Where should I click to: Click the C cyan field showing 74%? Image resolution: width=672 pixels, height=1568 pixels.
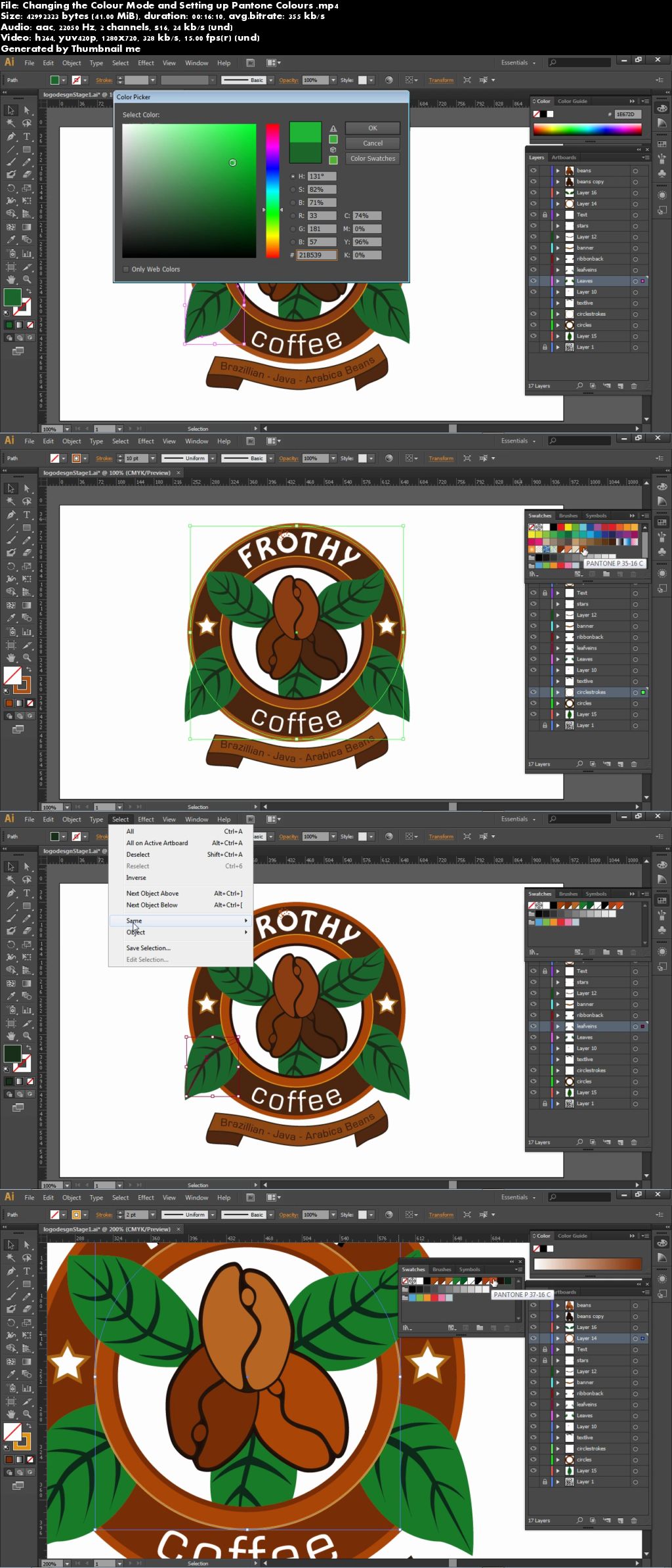pos(367,216)
